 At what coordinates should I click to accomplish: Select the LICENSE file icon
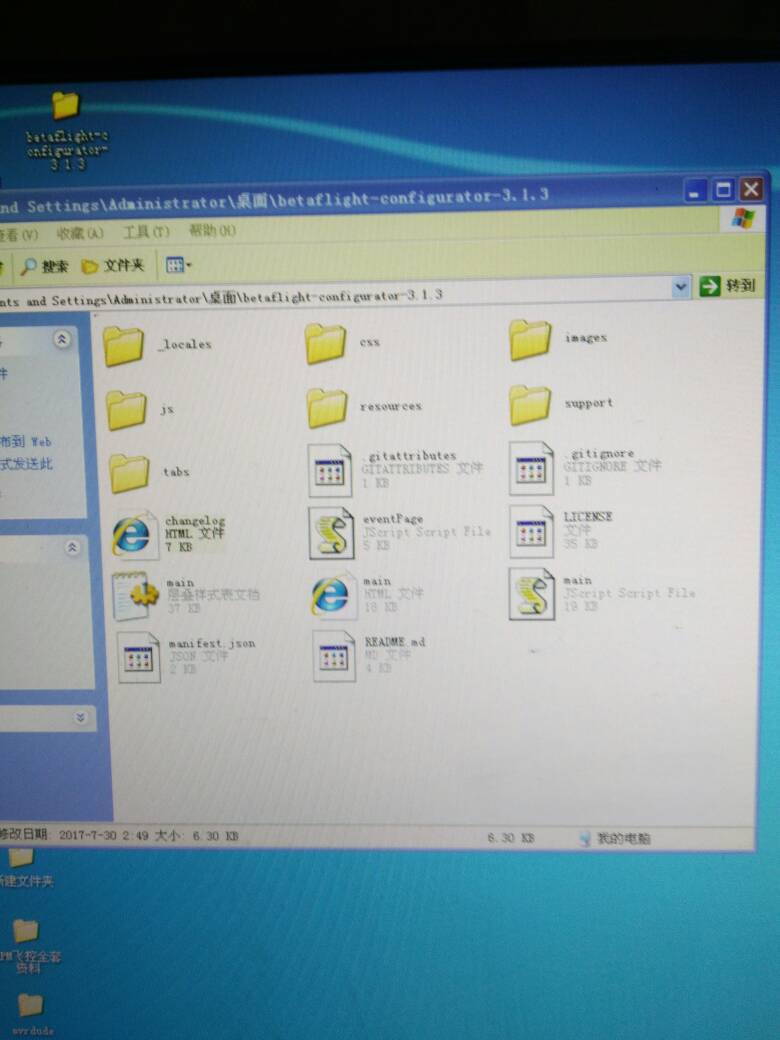pyautogui.click(x=531, y=531)
